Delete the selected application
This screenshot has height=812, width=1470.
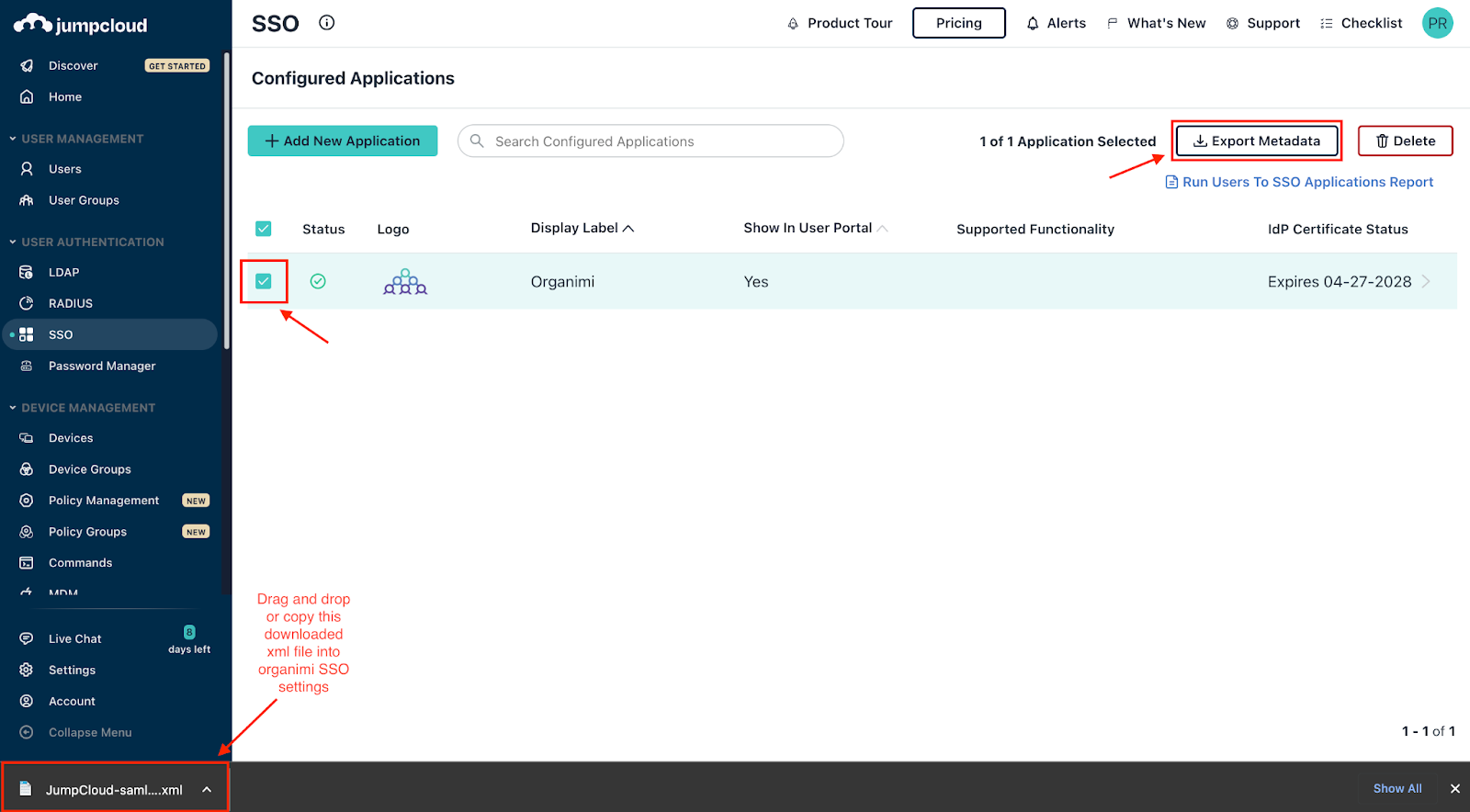point(1405,141)
